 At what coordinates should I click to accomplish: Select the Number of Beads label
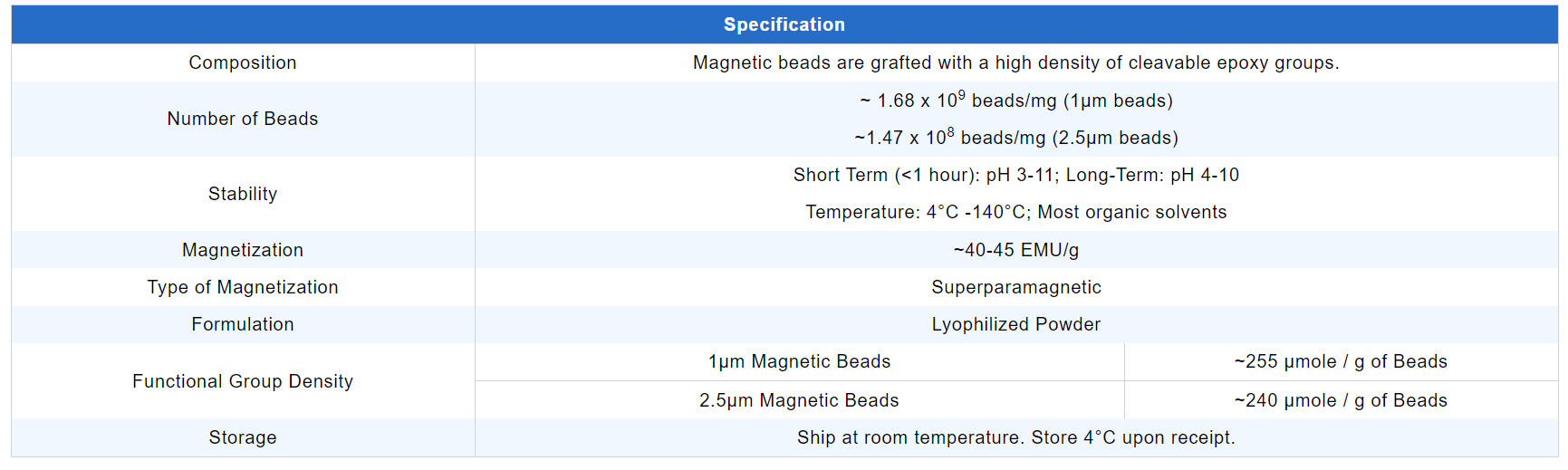click(x=242, y=119)
